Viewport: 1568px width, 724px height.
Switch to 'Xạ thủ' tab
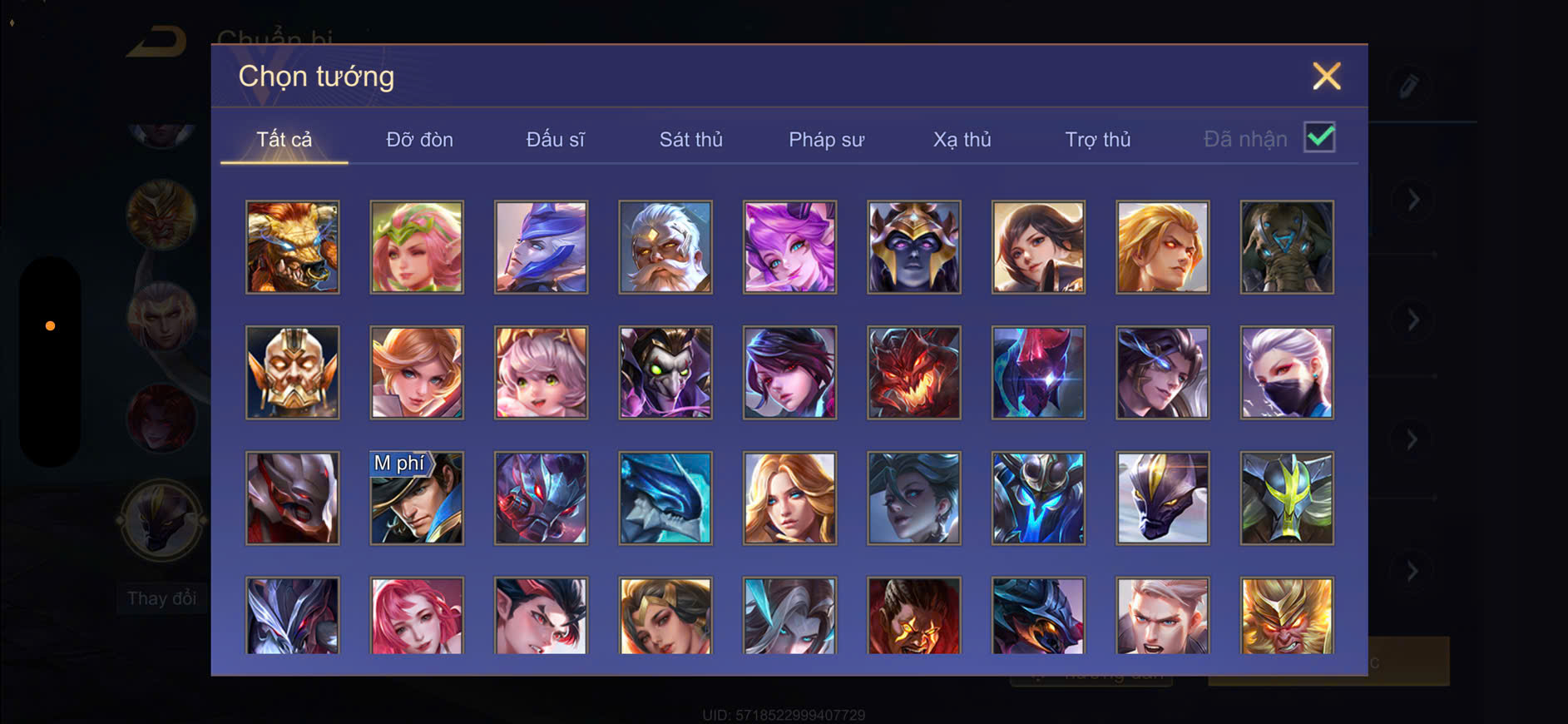pyautogui.click(x=962, y=139)
